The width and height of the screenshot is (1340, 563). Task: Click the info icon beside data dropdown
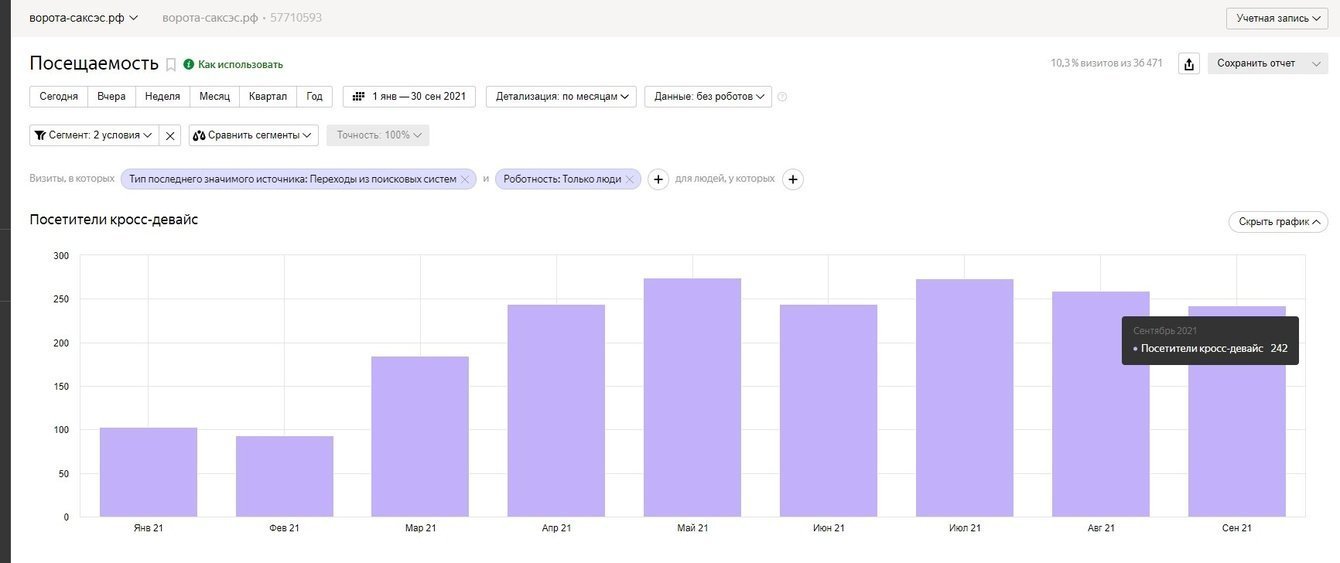[x=782, y=97]
